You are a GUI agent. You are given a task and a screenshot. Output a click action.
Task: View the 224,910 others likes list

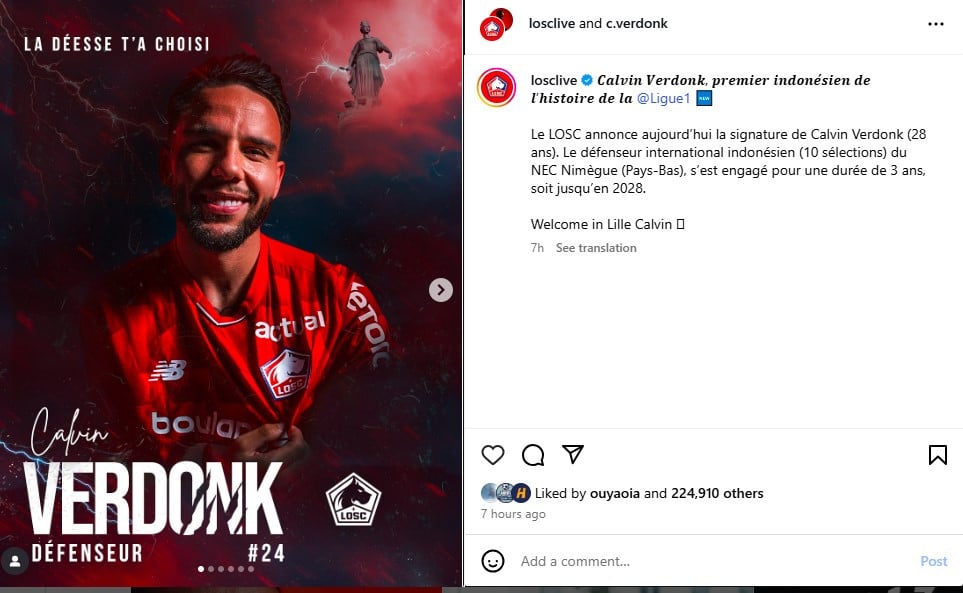pos(717,494)
